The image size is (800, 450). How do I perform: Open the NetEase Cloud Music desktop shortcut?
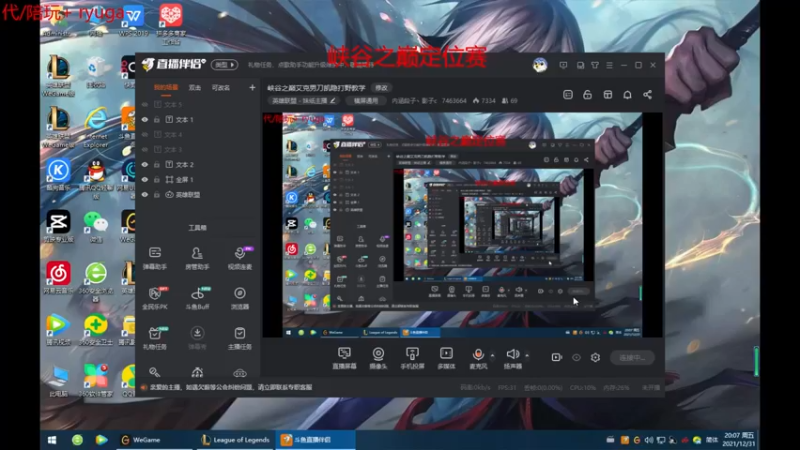click(58, 278)
